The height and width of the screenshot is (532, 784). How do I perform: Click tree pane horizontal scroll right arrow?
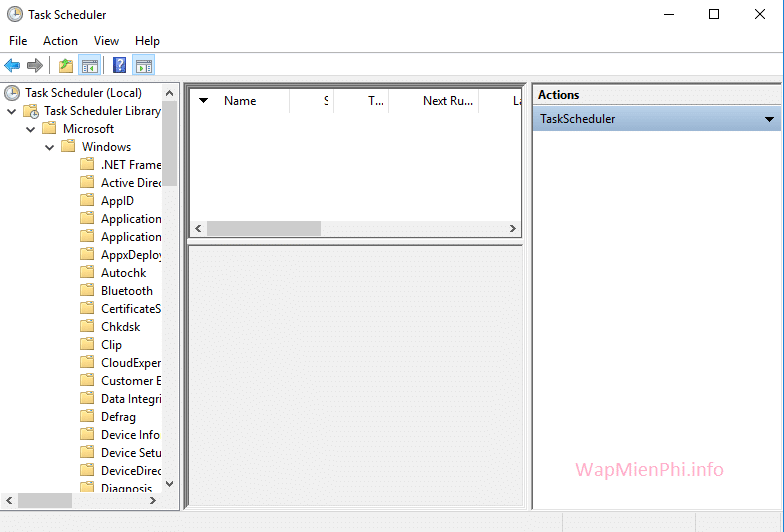153,500
